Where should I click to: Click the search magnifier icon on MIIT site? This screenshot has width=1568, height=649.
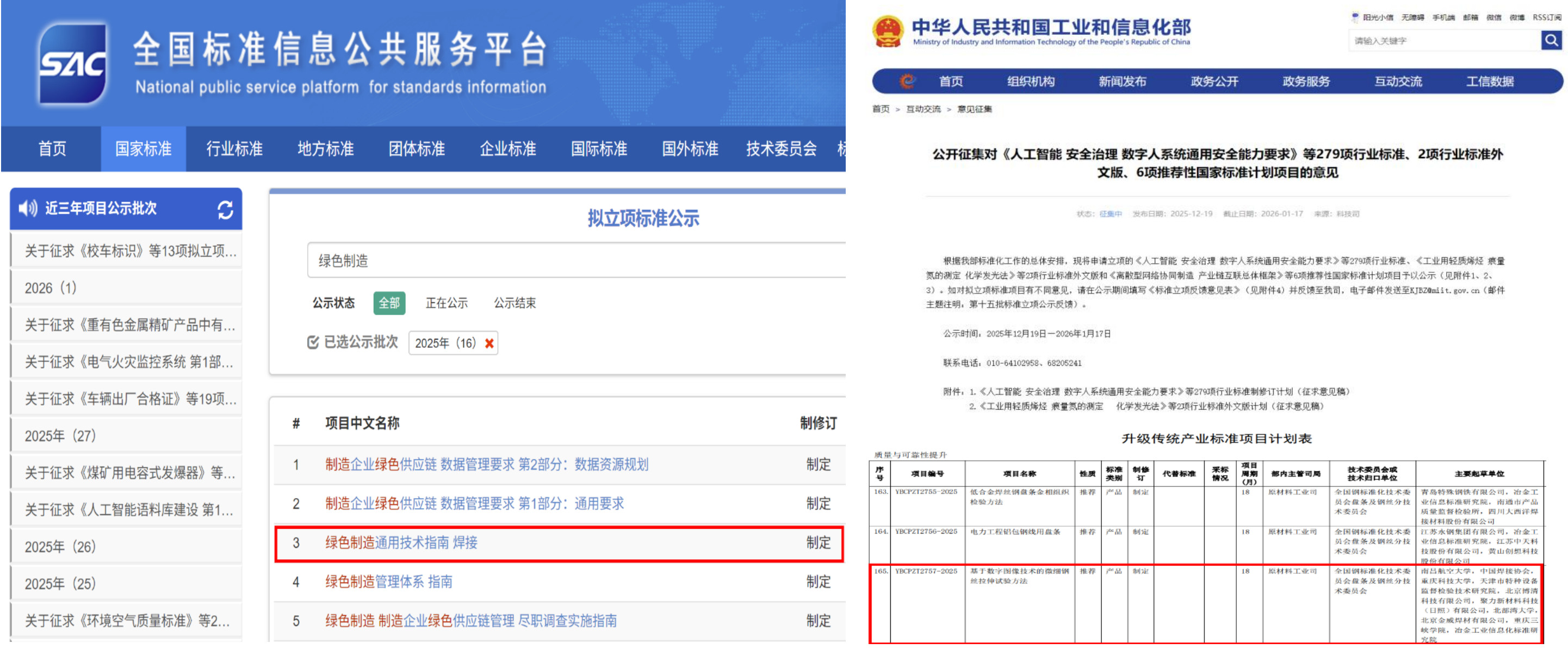(x=1551, y=41)
